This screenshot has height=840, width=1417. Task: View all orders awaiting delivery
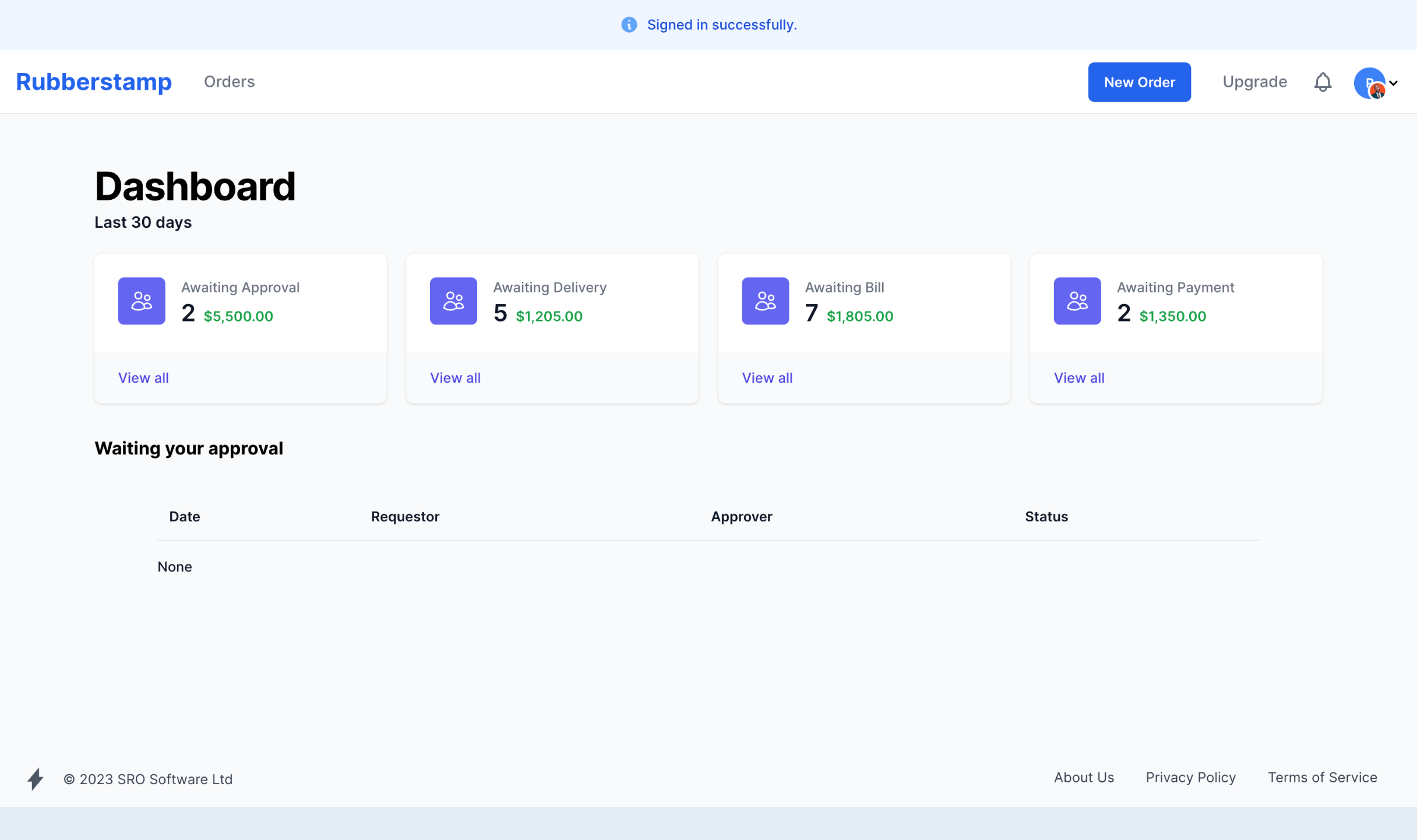pos(455,377)
